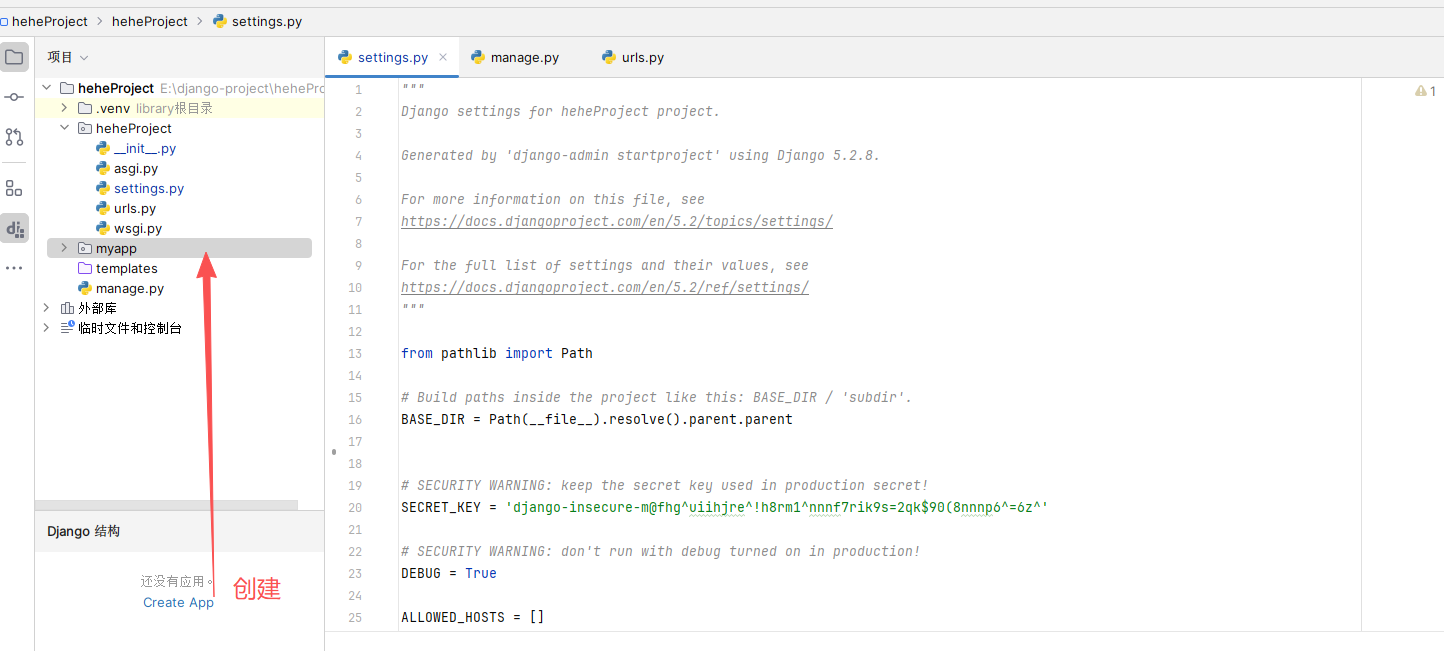Place cursor on DEBUG = True line
Screen dimensions: 1444x651
tap(449, 573)
